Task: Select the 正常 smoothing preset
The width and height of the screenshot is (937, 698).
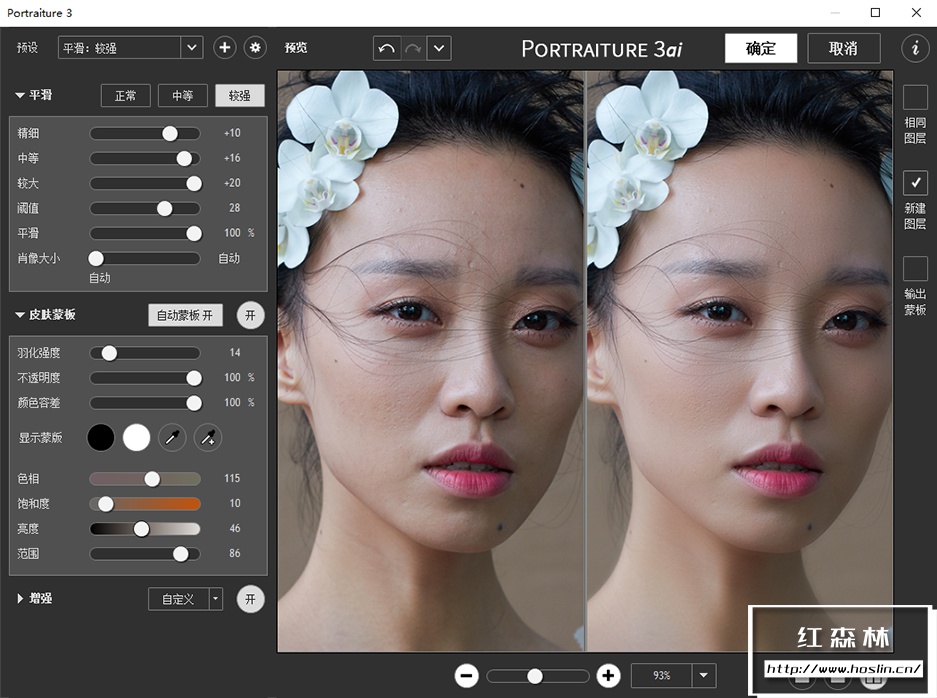Action: 126,96
